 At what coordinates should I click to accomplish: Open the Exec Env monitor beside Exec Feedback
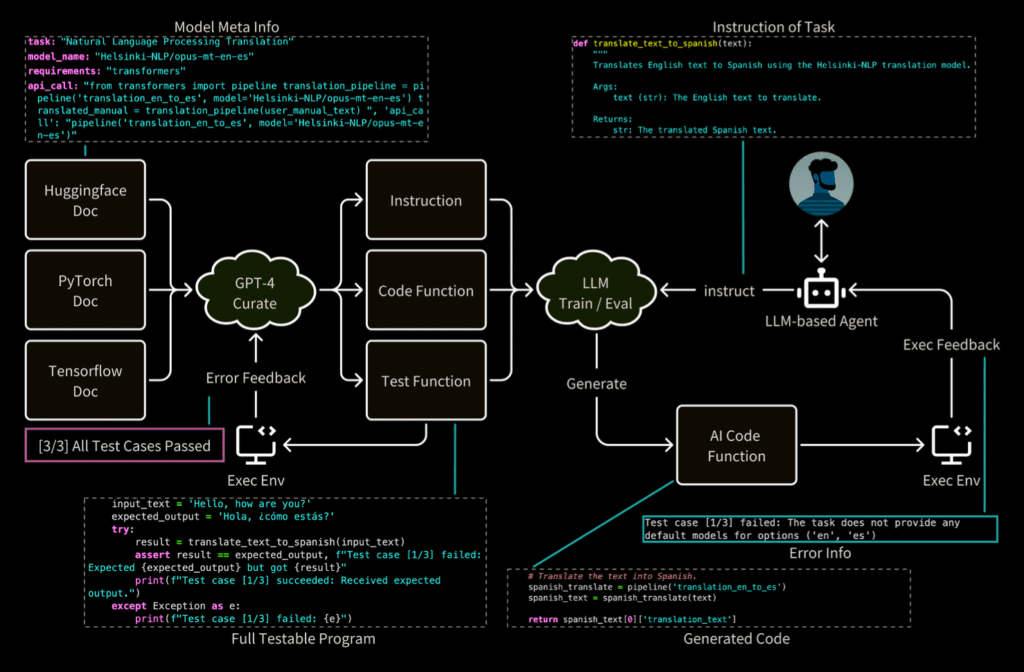click(951, 443)
